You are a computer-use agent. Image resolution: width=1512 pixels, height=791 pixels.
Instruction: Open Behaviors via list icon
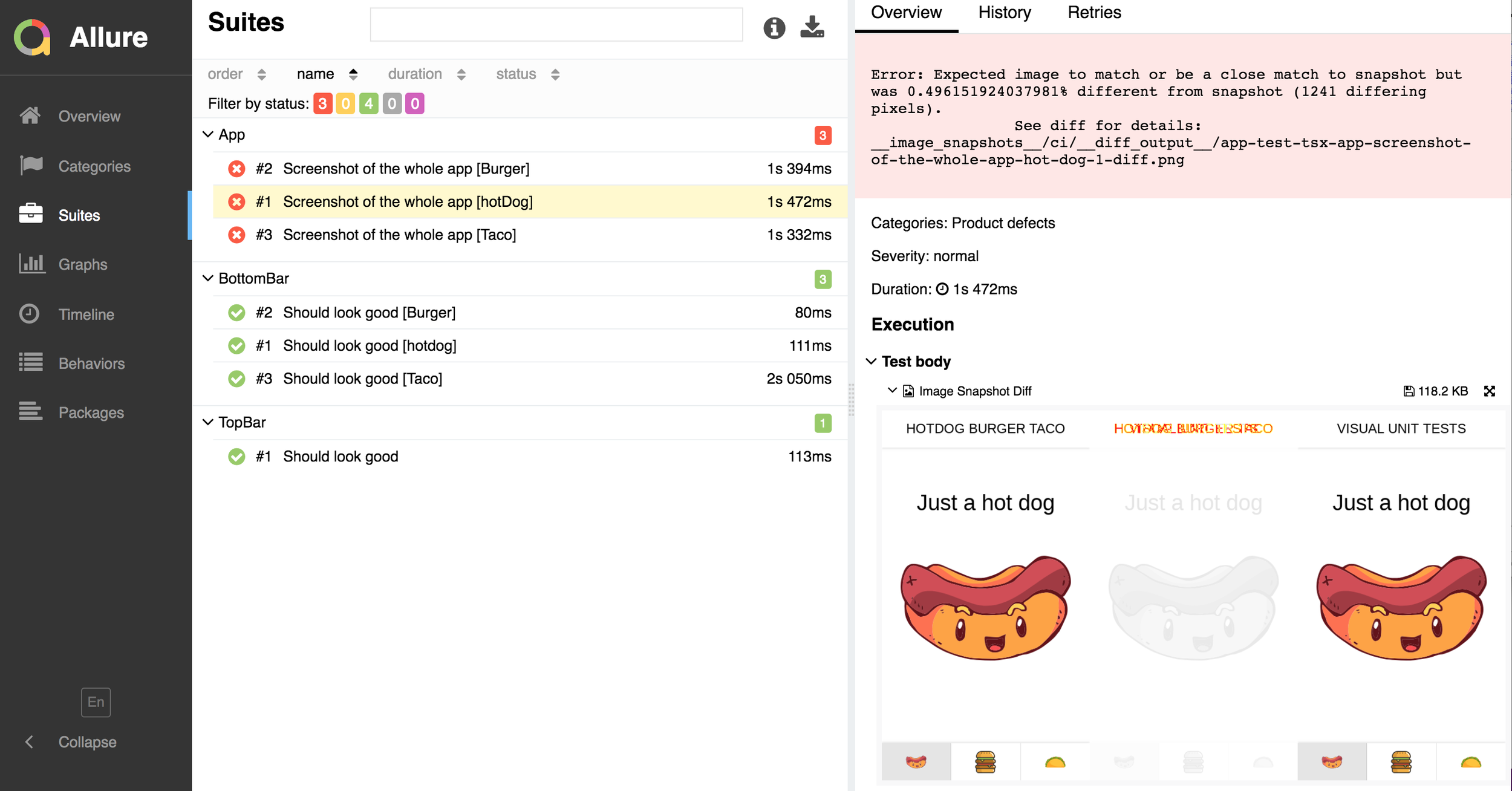coord(31,362)
